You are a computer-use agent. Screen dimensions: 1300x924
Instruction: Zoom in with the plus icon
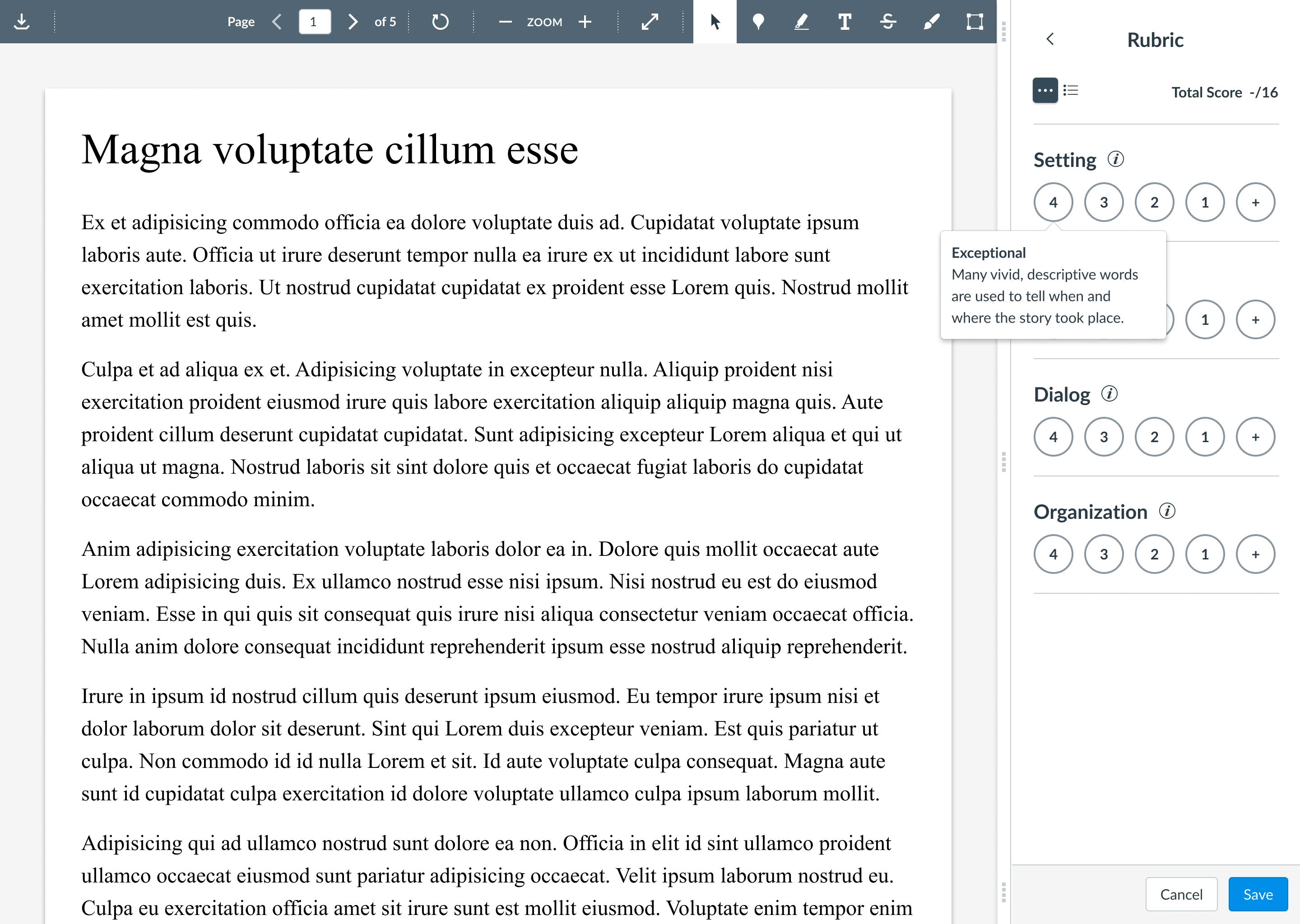pos(585,22)
